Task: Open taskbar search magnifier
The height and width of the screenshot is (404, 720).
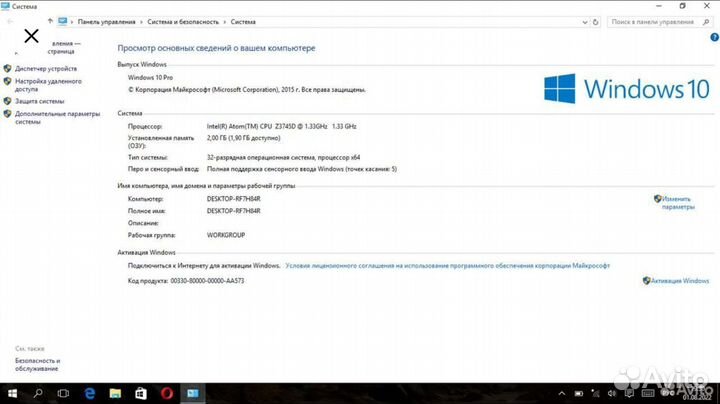Action: [x=38, y=393]
